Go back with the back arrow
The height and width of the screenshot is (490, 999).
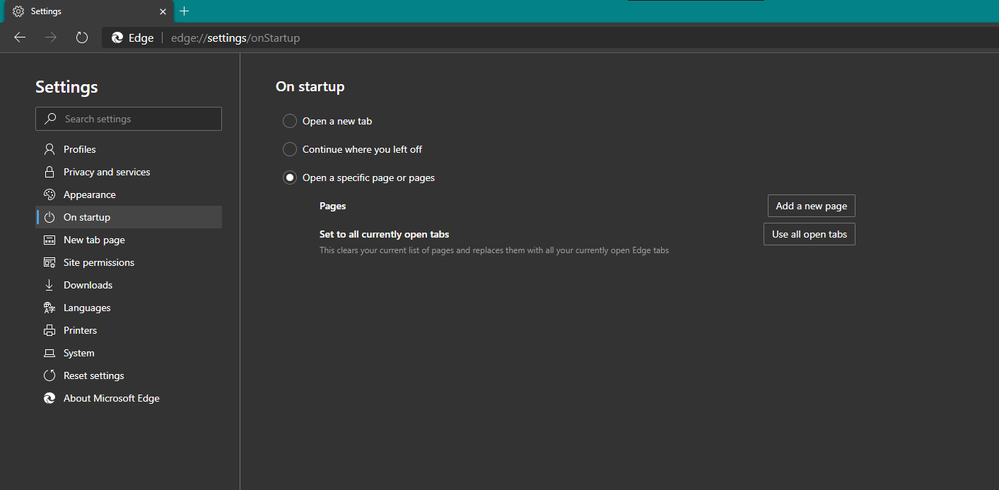pyautogui.click(x=20, y=38)
